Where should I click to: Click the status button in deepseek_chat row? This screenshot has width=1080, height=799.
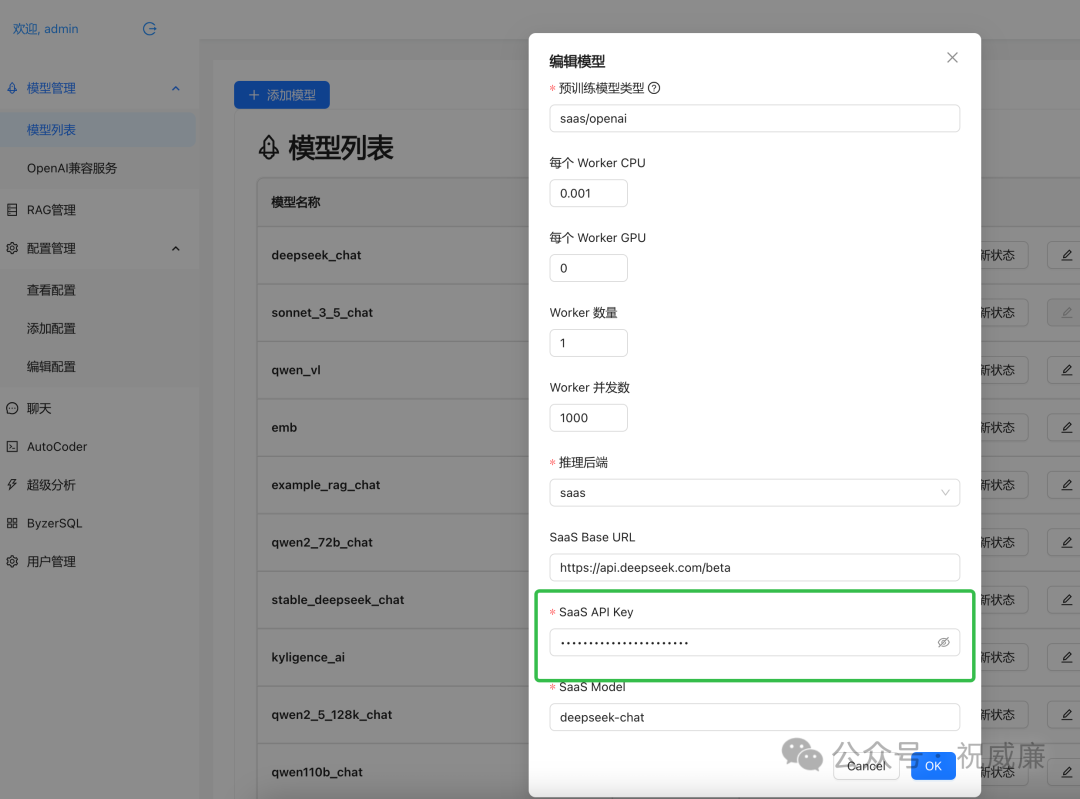tap(1003, 256)
